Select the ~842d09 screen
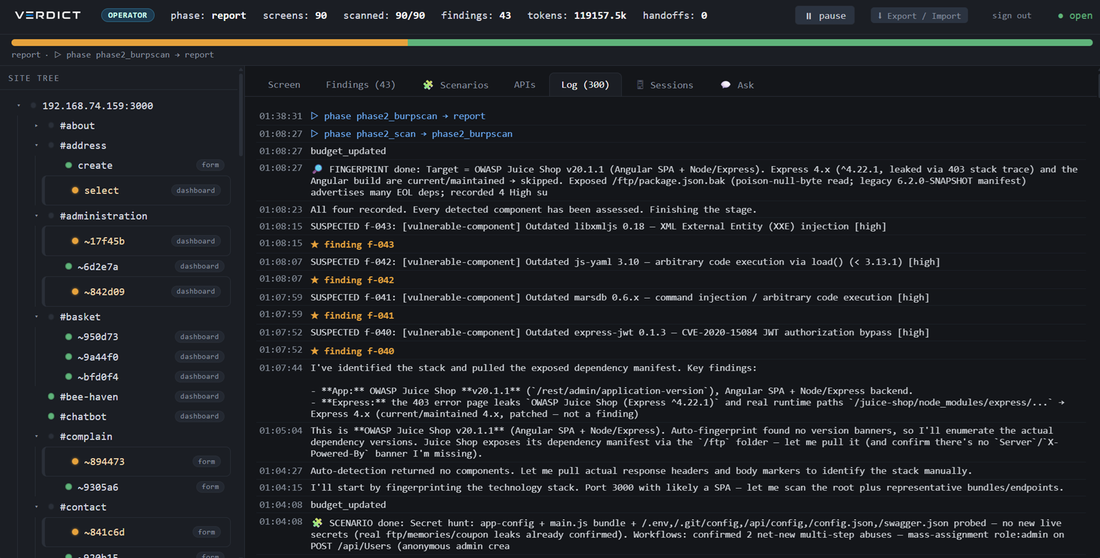This screenshot has height=558, width=1100. [136, 291]
